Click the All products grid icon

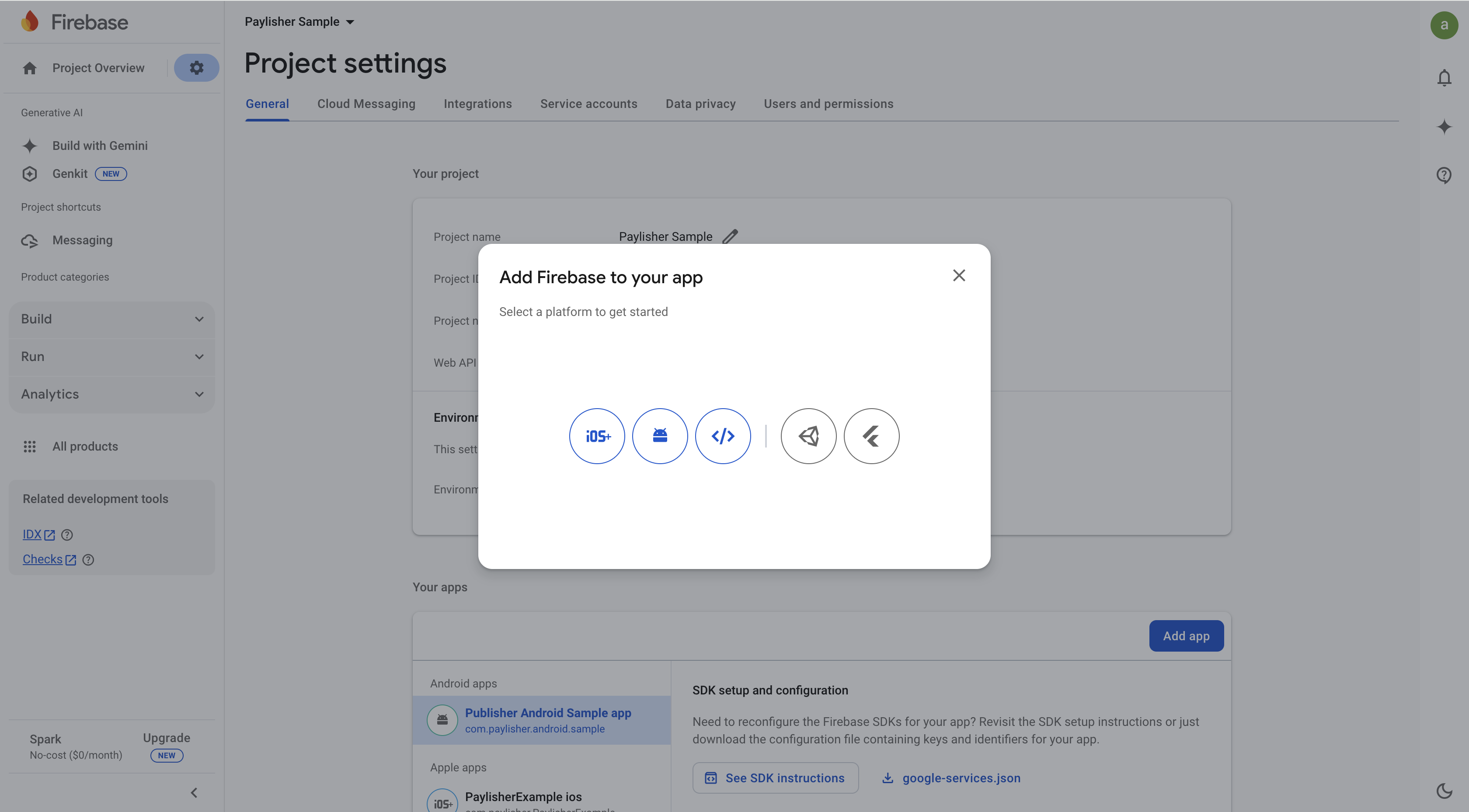coord(30,447)
